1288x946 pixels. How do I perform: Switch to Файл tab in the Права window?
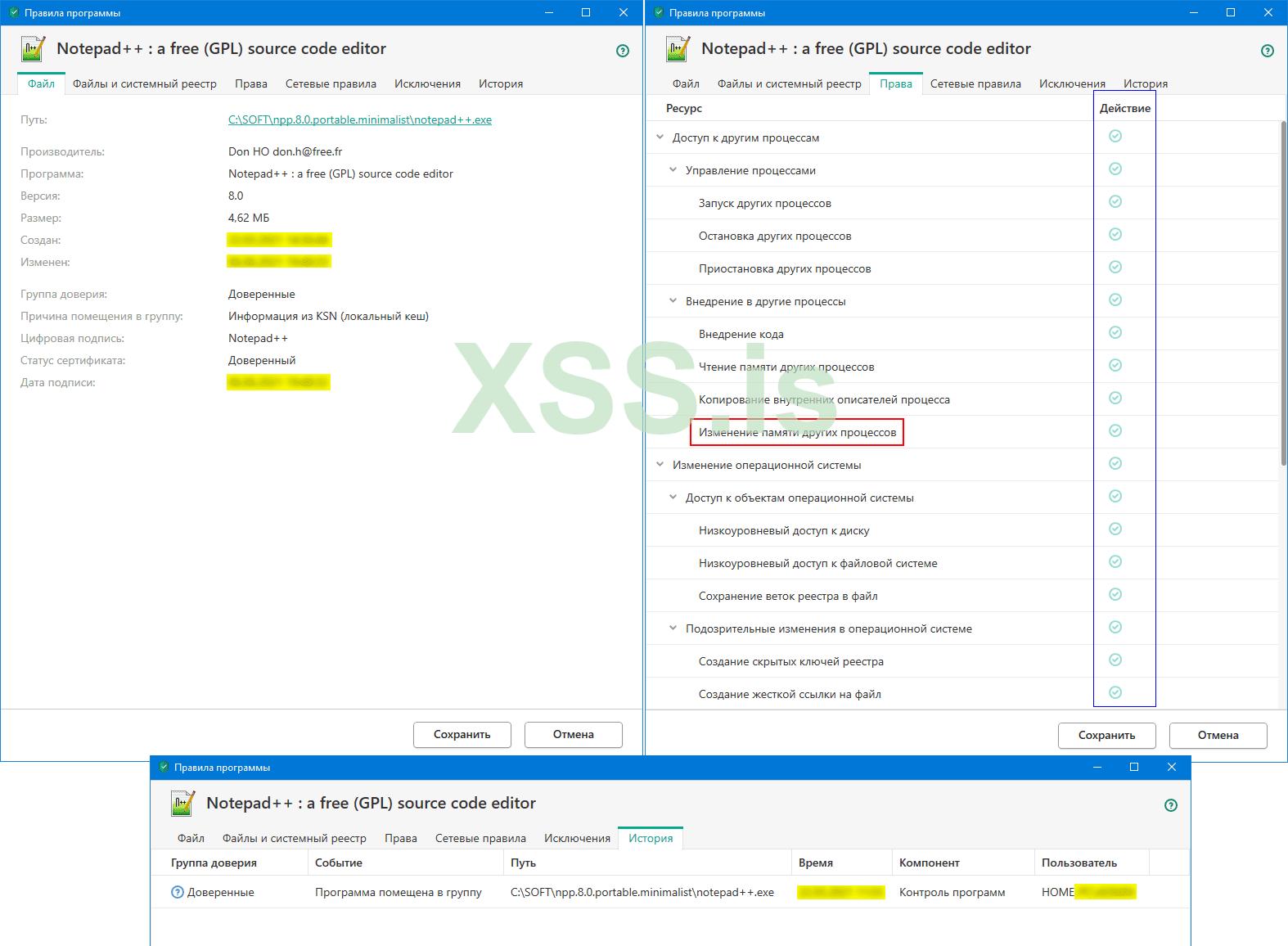(x=686, y=83)
